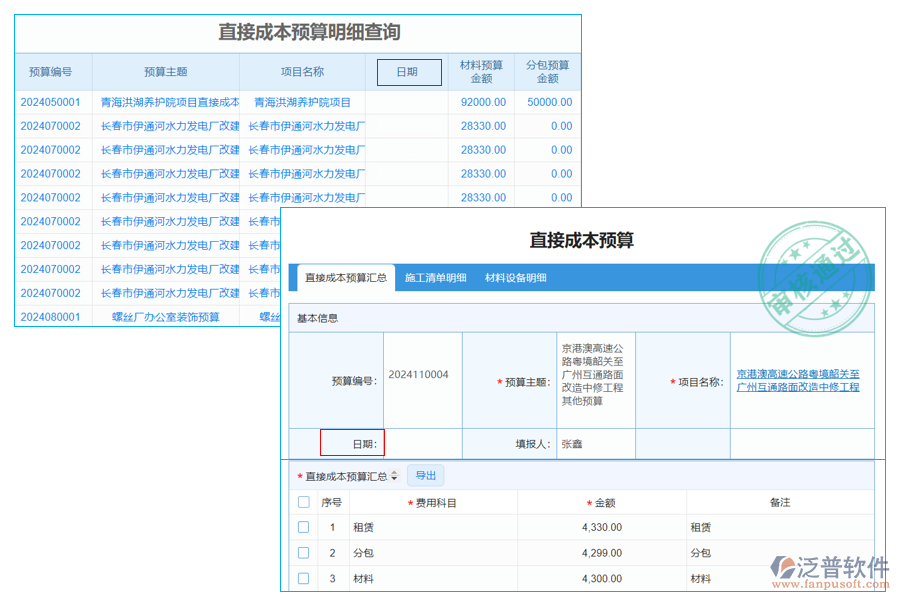
Task: Select the checkbox for row 2 分包
Action: pos(304,552)
